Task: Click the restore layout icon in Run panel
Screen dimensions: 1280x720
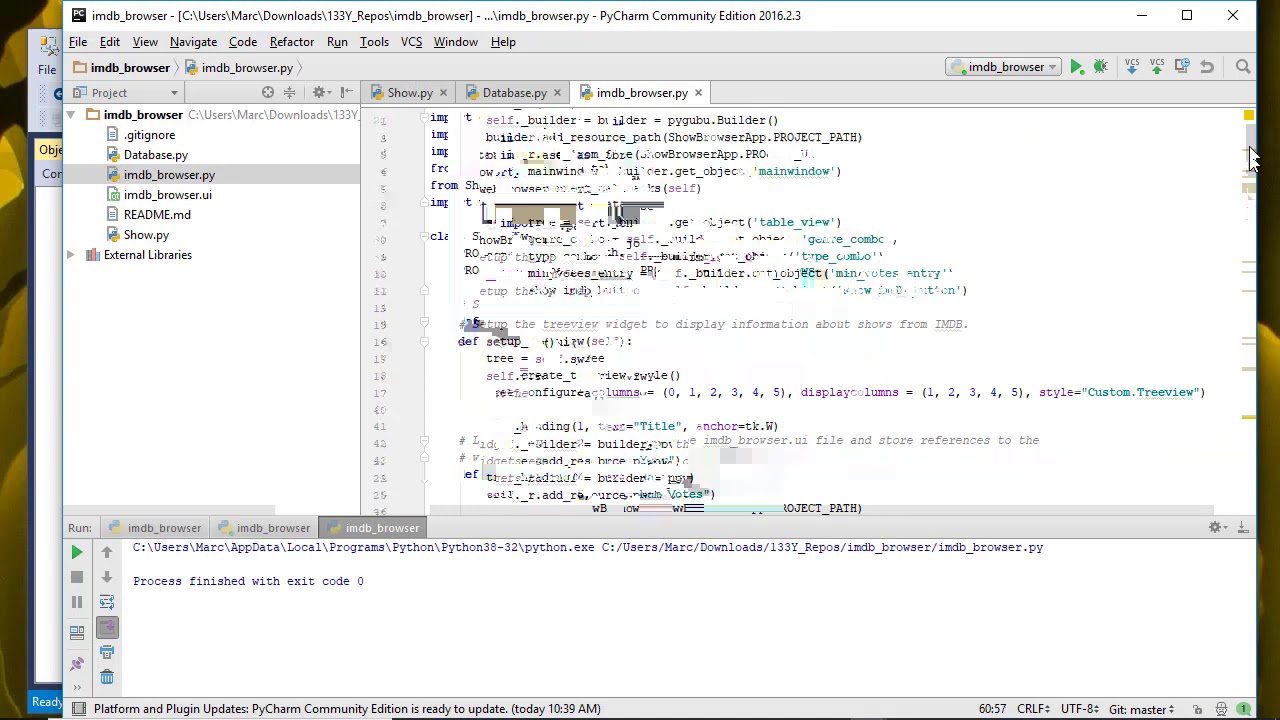Action: tap(77, 632)
